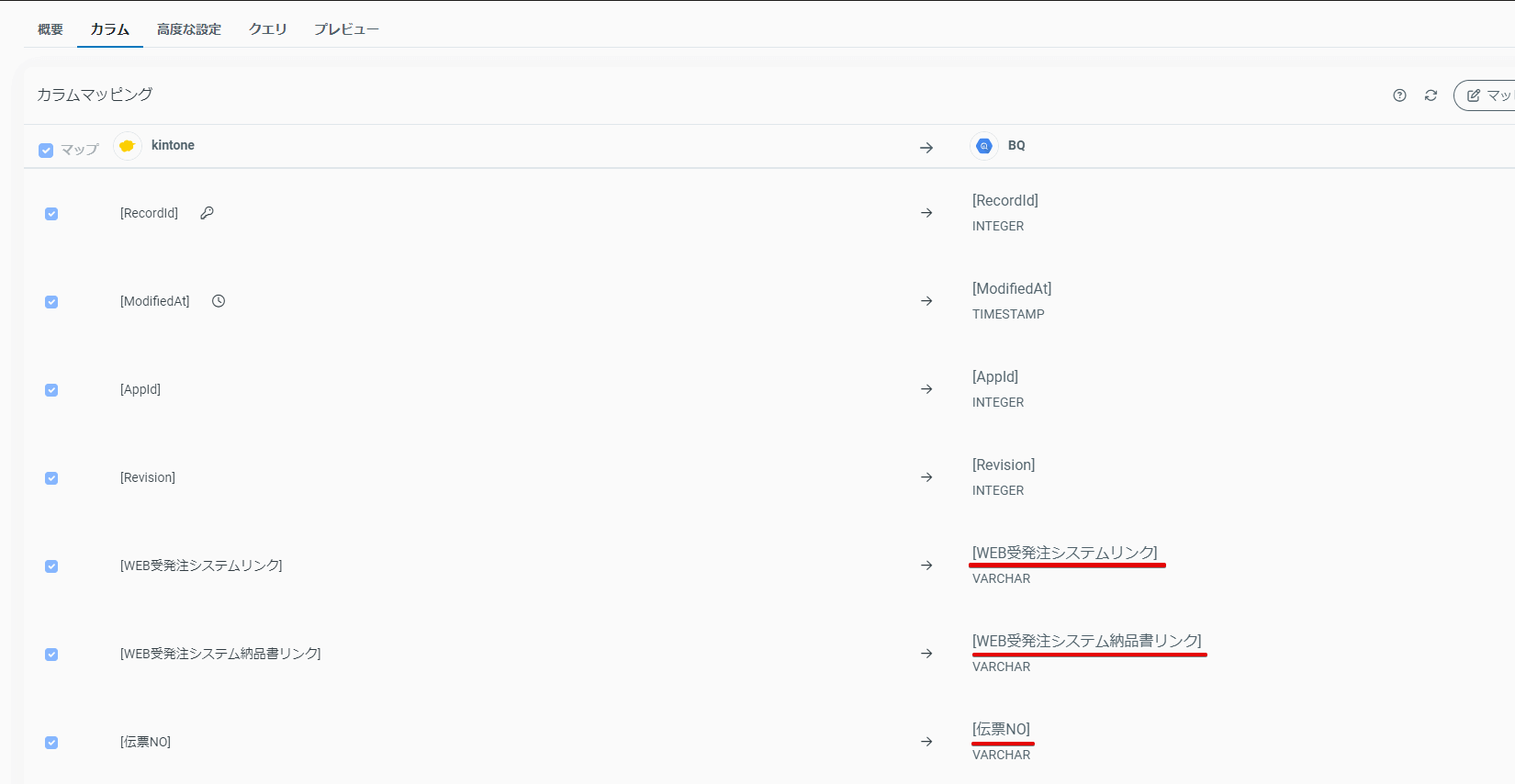This screenshot has width=1515, height=784.
Task: Click the arrow in the [ModifiedAt] row
Action: pos(926,301)
